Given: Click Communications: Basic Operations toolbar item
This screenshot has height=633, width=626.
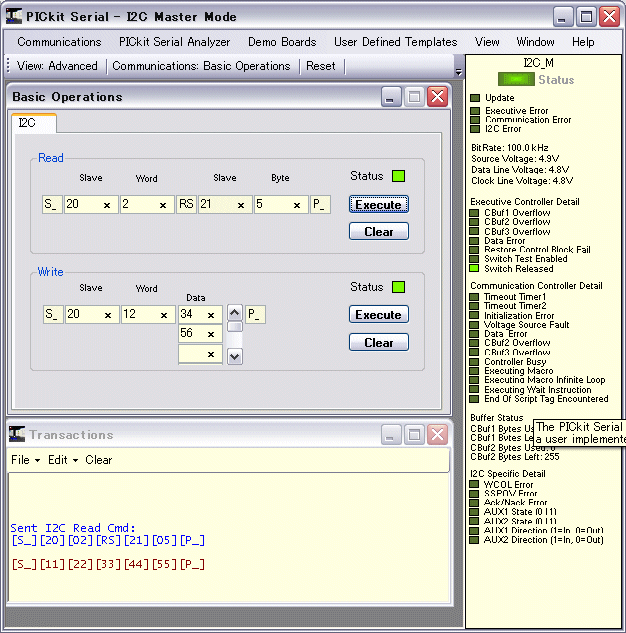Looking at the screenshot, I should click(201, 66).
